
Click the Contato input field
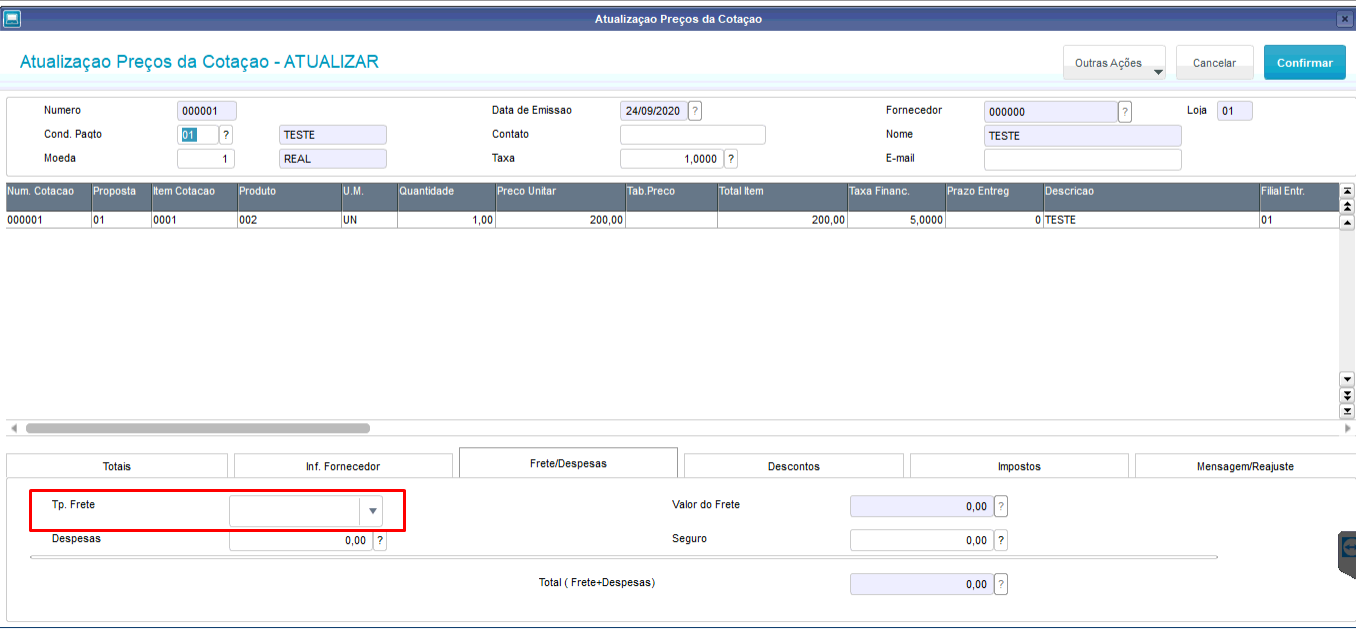(693, 135)
